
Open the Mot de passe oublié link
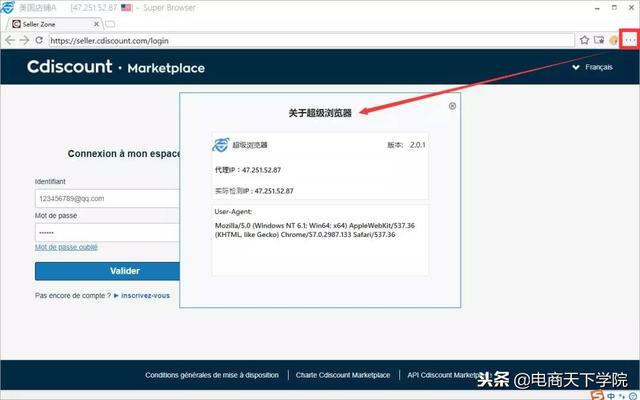tap(66, 247)
